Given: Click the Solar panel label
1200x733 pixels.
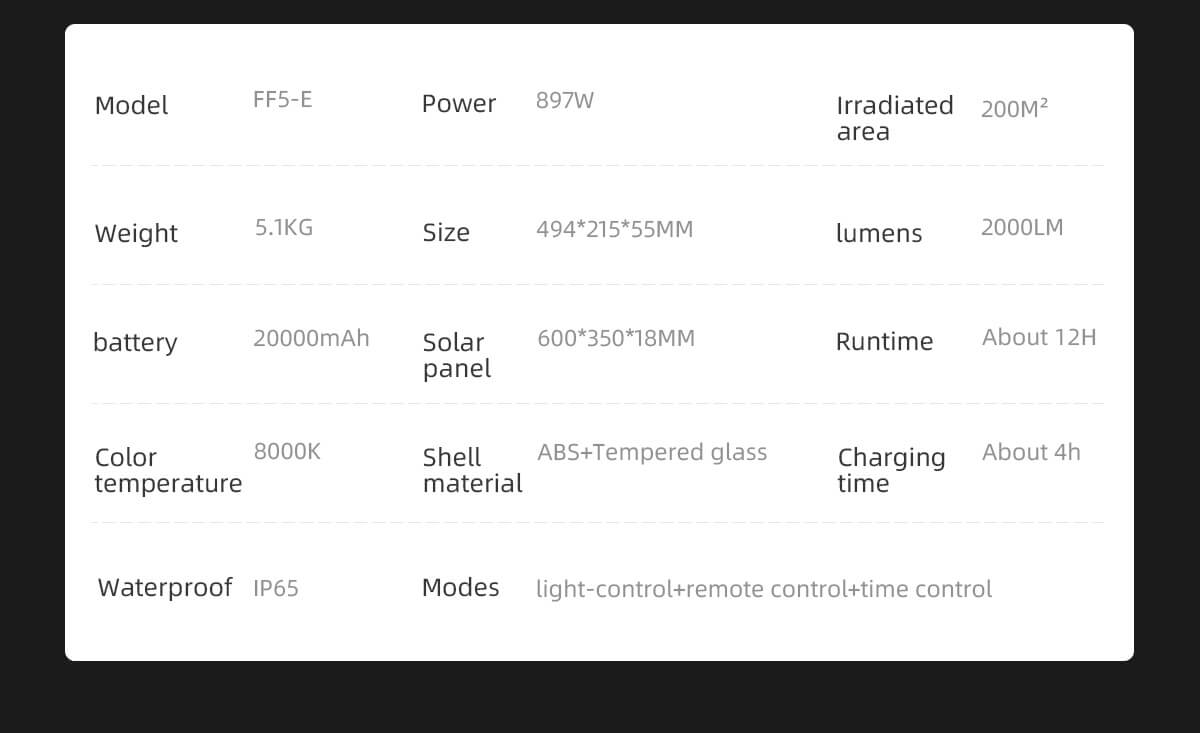Looking at the screenshot, I should (x=456, y=355).
